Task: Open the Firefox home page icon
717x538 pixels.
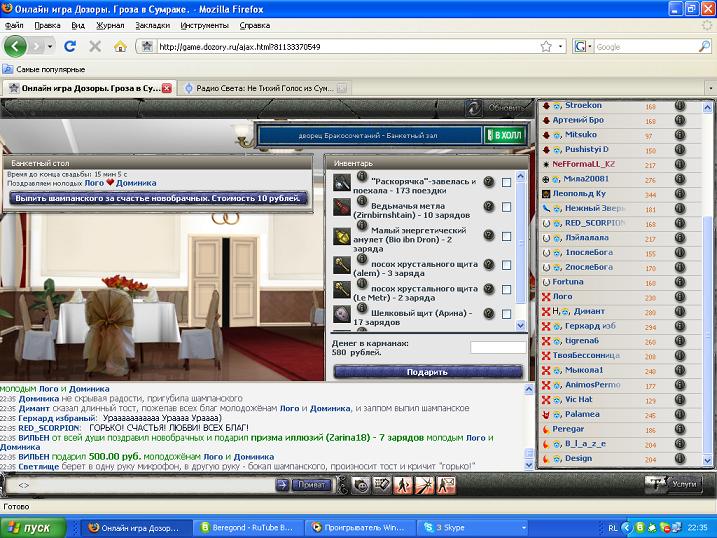Action: 120,46
